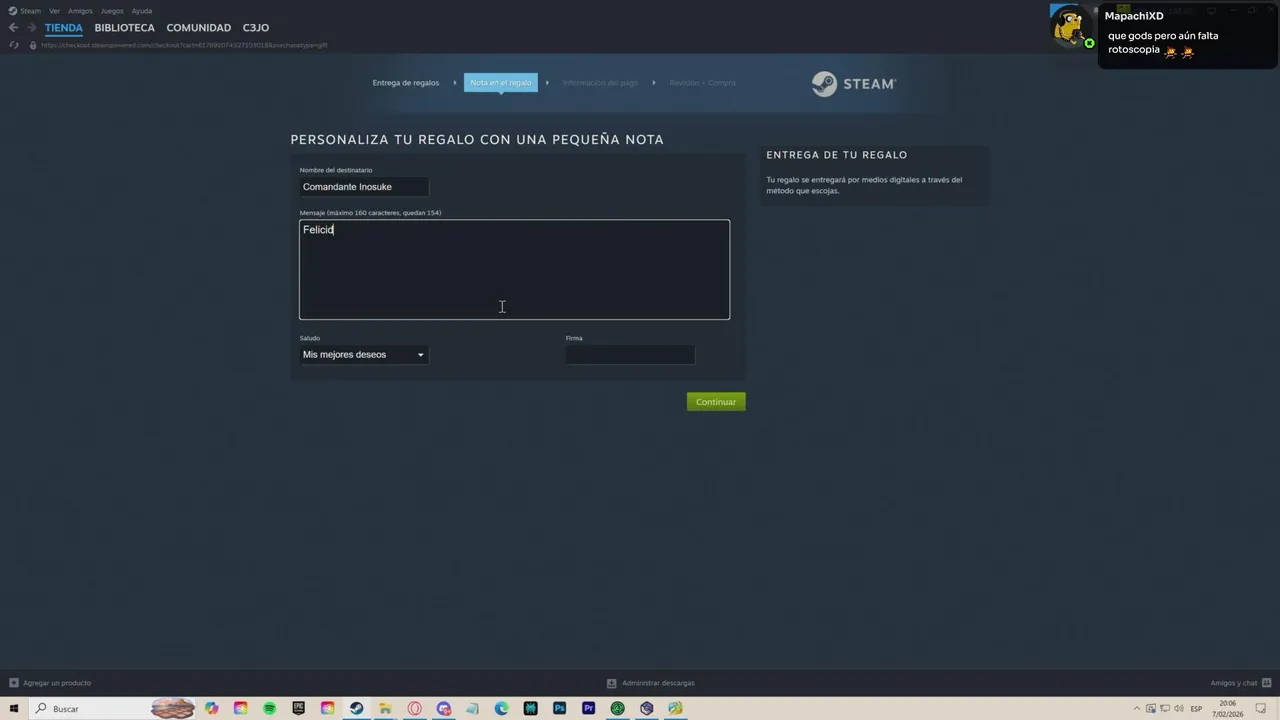Open the Amigos menu
This screenshot has width=1280, height=720.
point(80,11)
